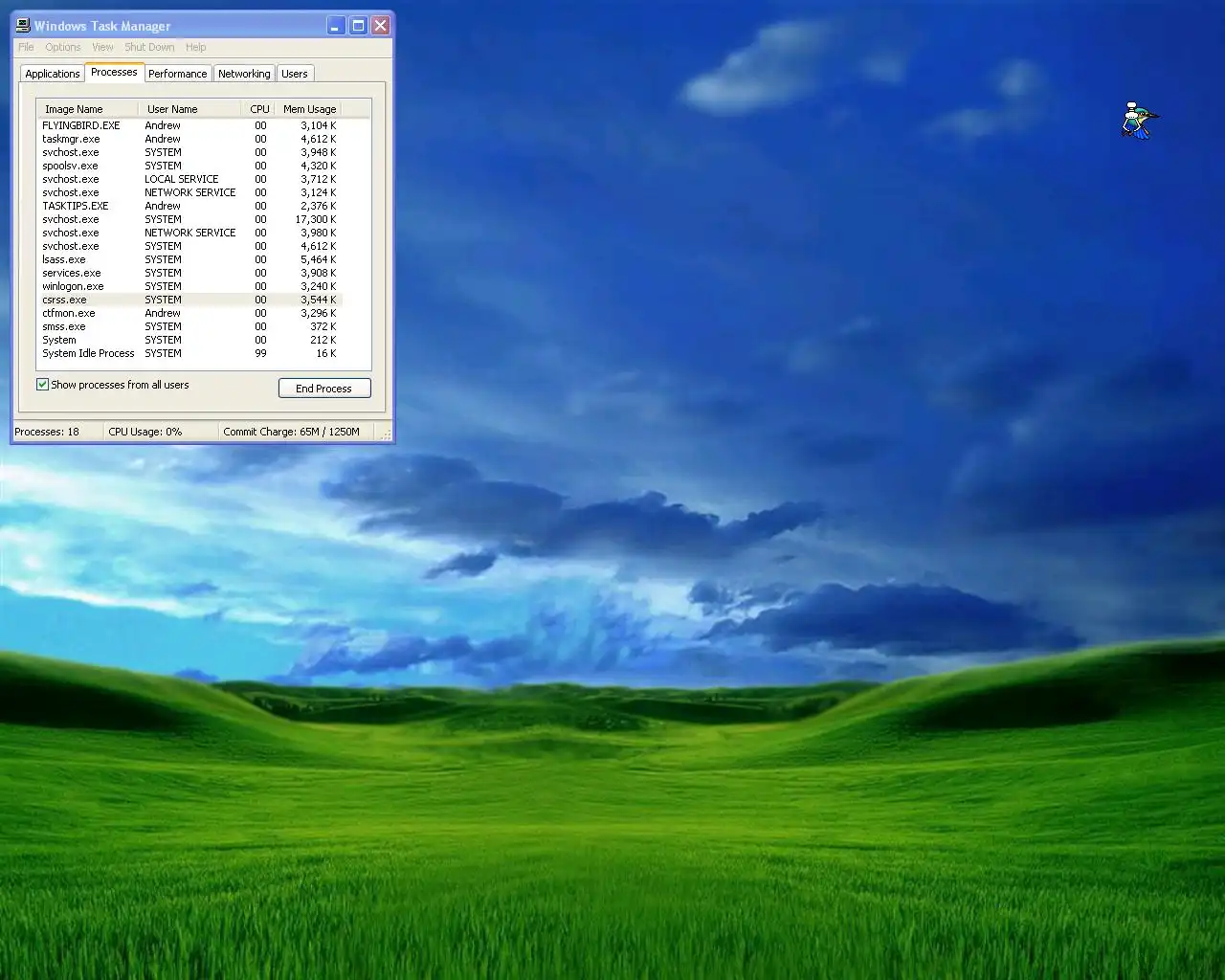Select the TASKTIPS.EXE process
The height and width of the screenshot is (980, 1225).
click(x=189, y=206)
